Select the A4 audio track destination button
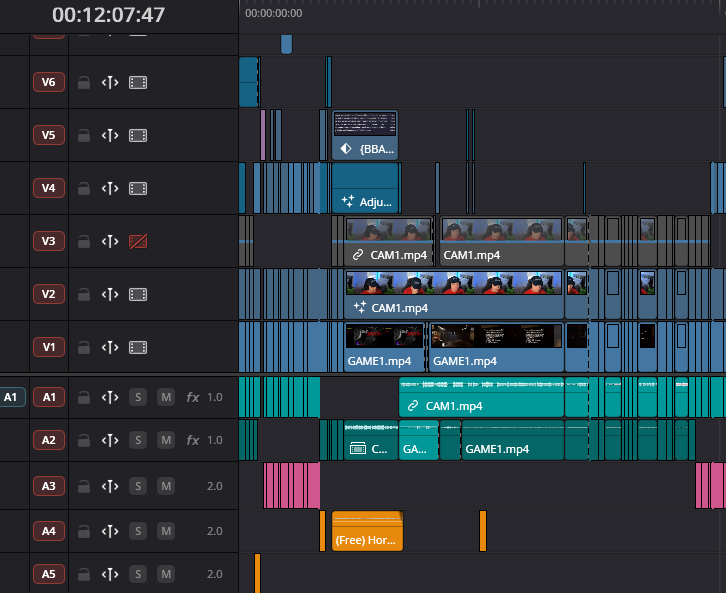Image resolution: width=726 pixels, height=593 pixels. click(x=49, y=531)
